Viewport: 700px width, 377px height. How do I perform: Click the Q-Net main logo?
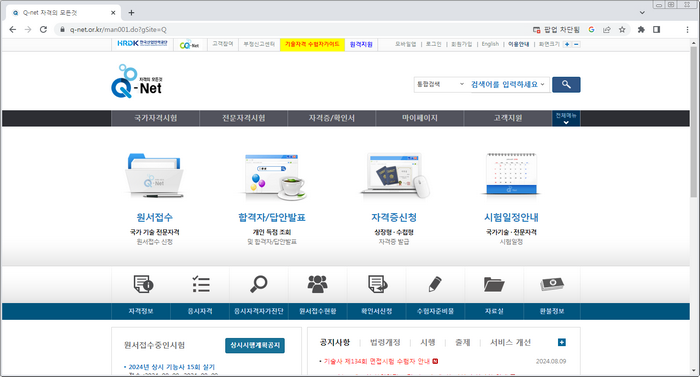pos(137,81)
